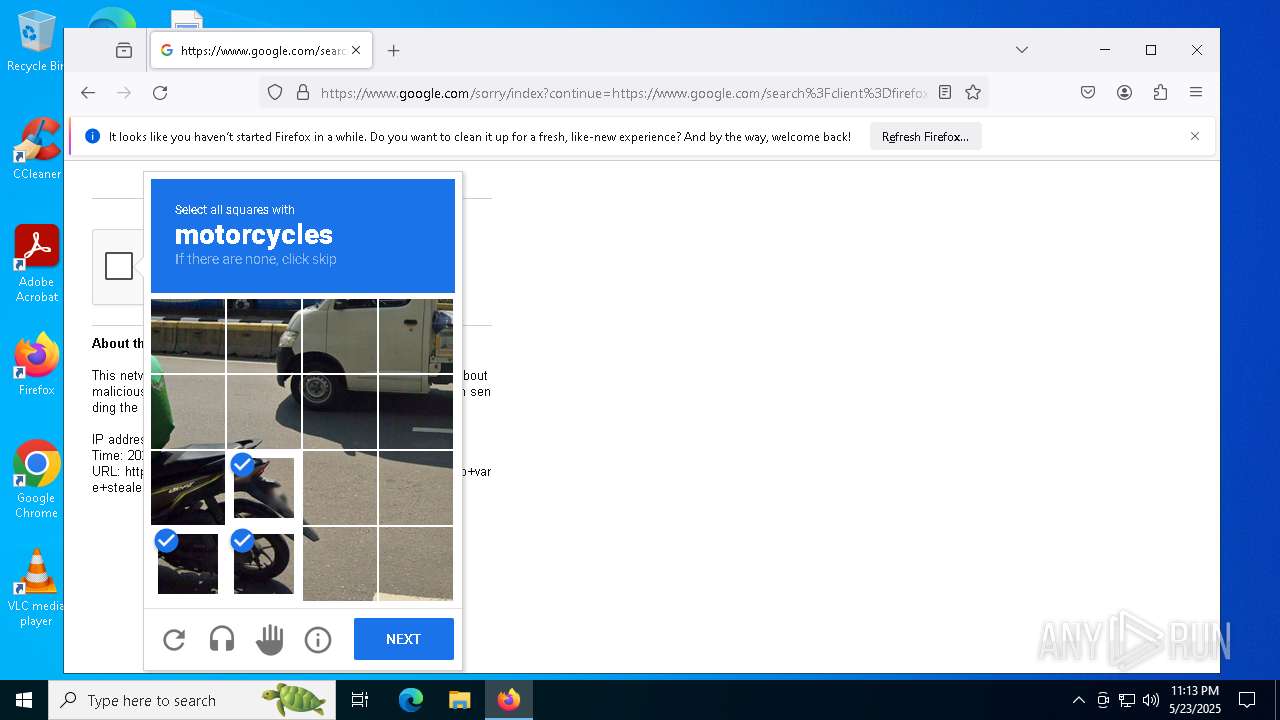Image resolution: width=1280 pixels, height=720 pixels.
Task: Open Recycle Bin on desktop
Action: (35, 40)
